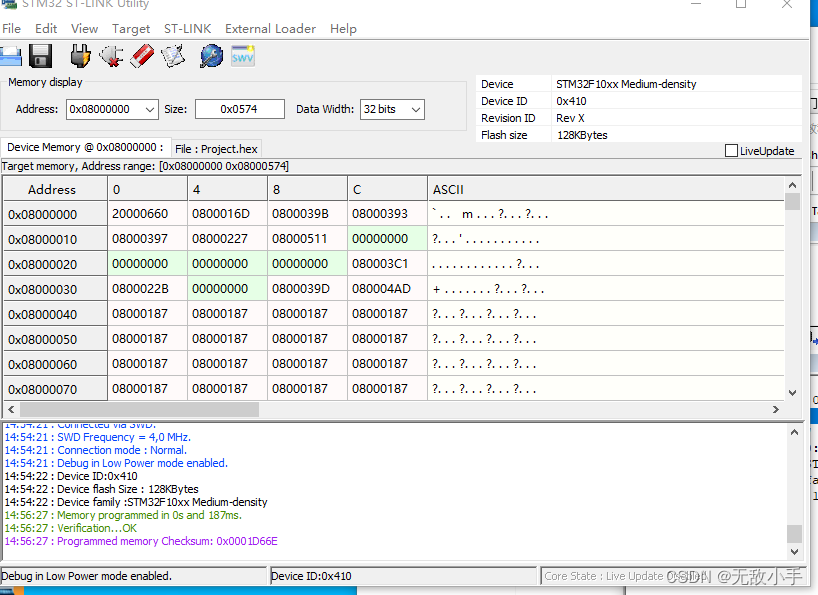Select memory cell 08000397
The image size is (818, 595).
[147, 239]
